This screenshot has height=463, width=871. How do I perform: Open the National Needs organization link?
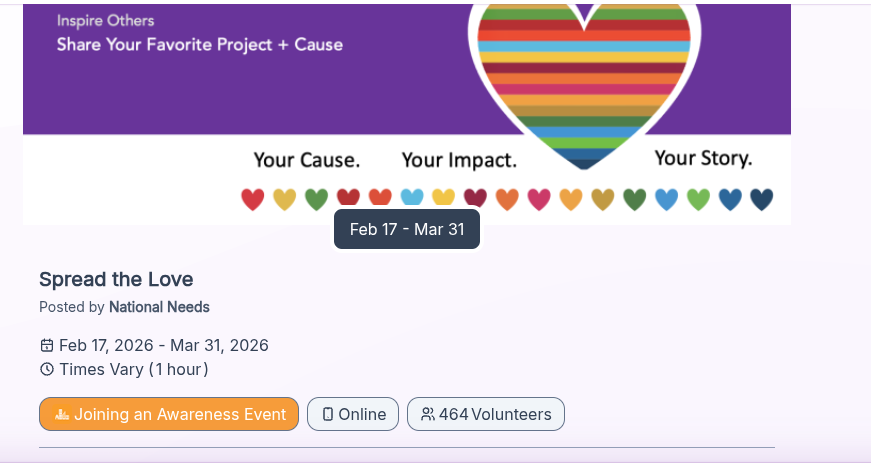tap(159, 307)
